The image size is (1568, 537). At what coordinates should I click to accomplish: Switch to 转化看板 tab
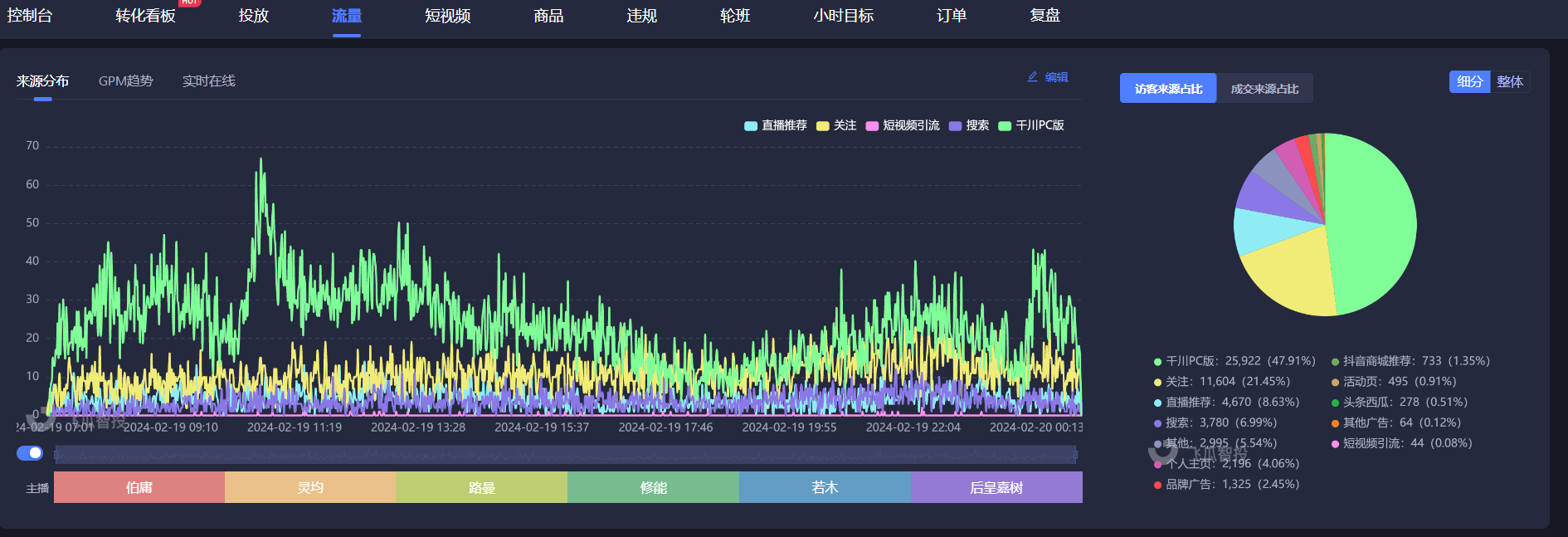click(145, 16)
